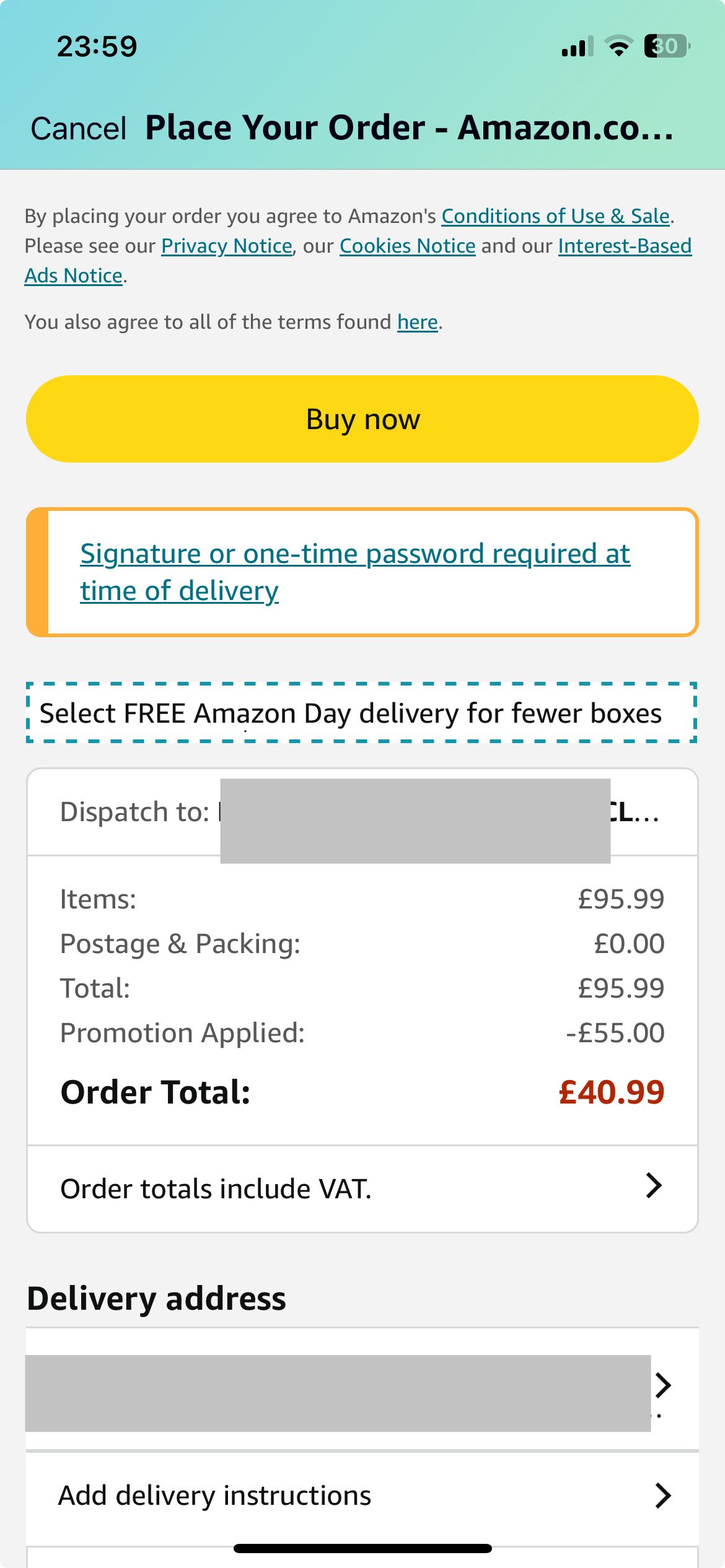Viewport: 725px width, 1568px height.
Task: Open the Privacy Notice link
Action: click(226, 246)
